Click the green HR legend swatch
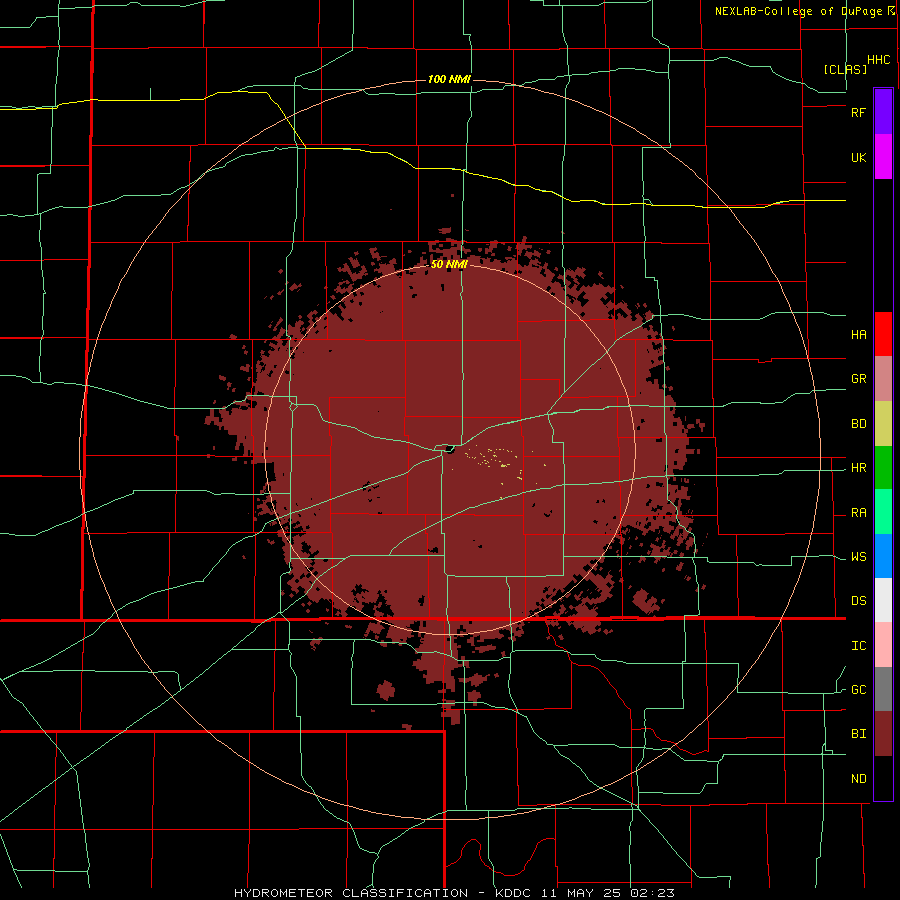The height and width of the screenshot is (900, 900). tap(883, 468)
